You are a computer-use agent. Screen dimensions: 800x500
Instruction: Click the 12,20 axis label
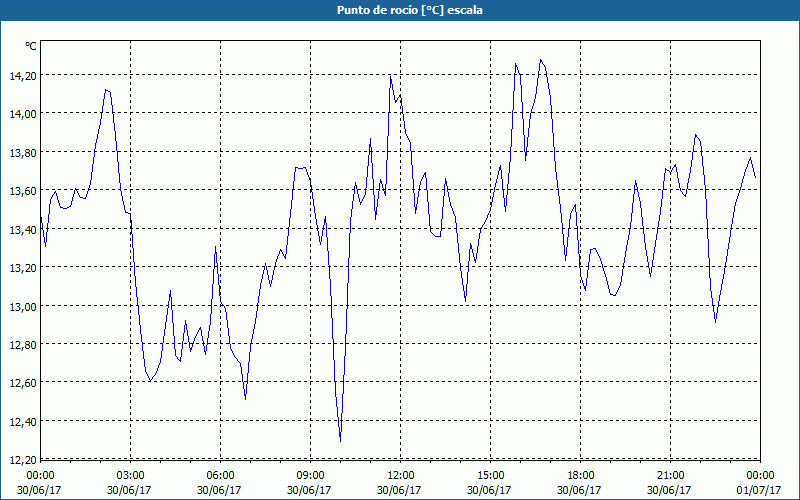(23, 460)
